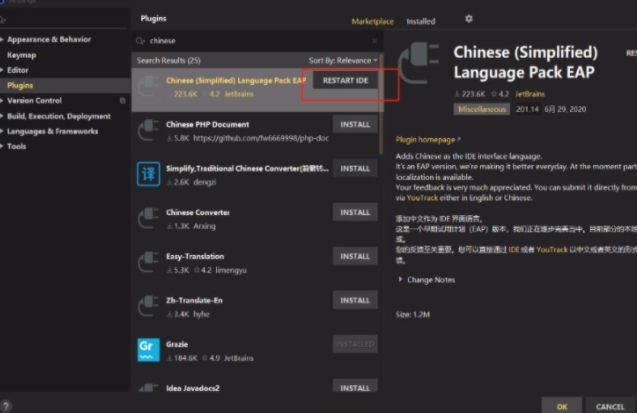Click the Chinese PHP Document plugin icon

(148, 131)
